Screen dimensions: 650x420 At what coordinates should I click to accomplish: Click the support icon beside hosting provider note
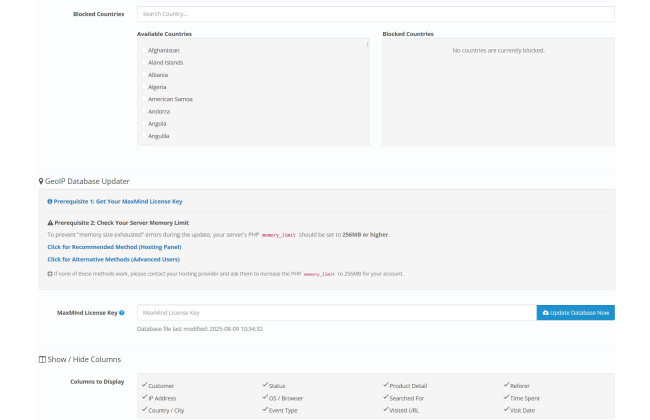[50, 274]
